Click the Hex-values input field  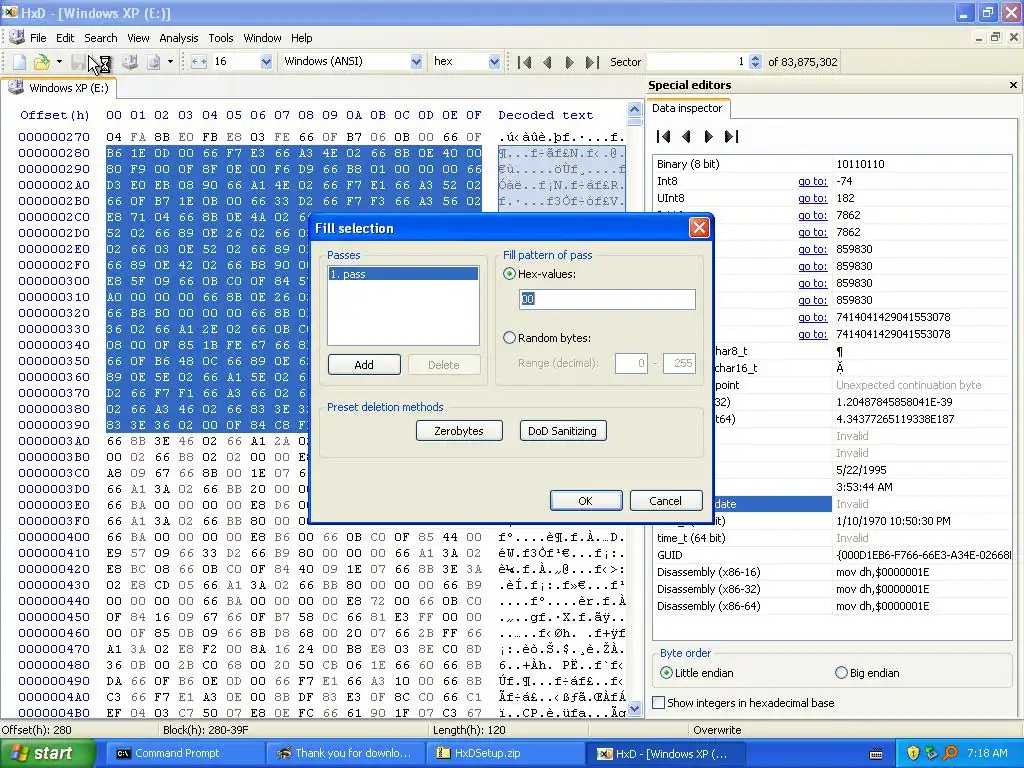(x=607, y=299)
